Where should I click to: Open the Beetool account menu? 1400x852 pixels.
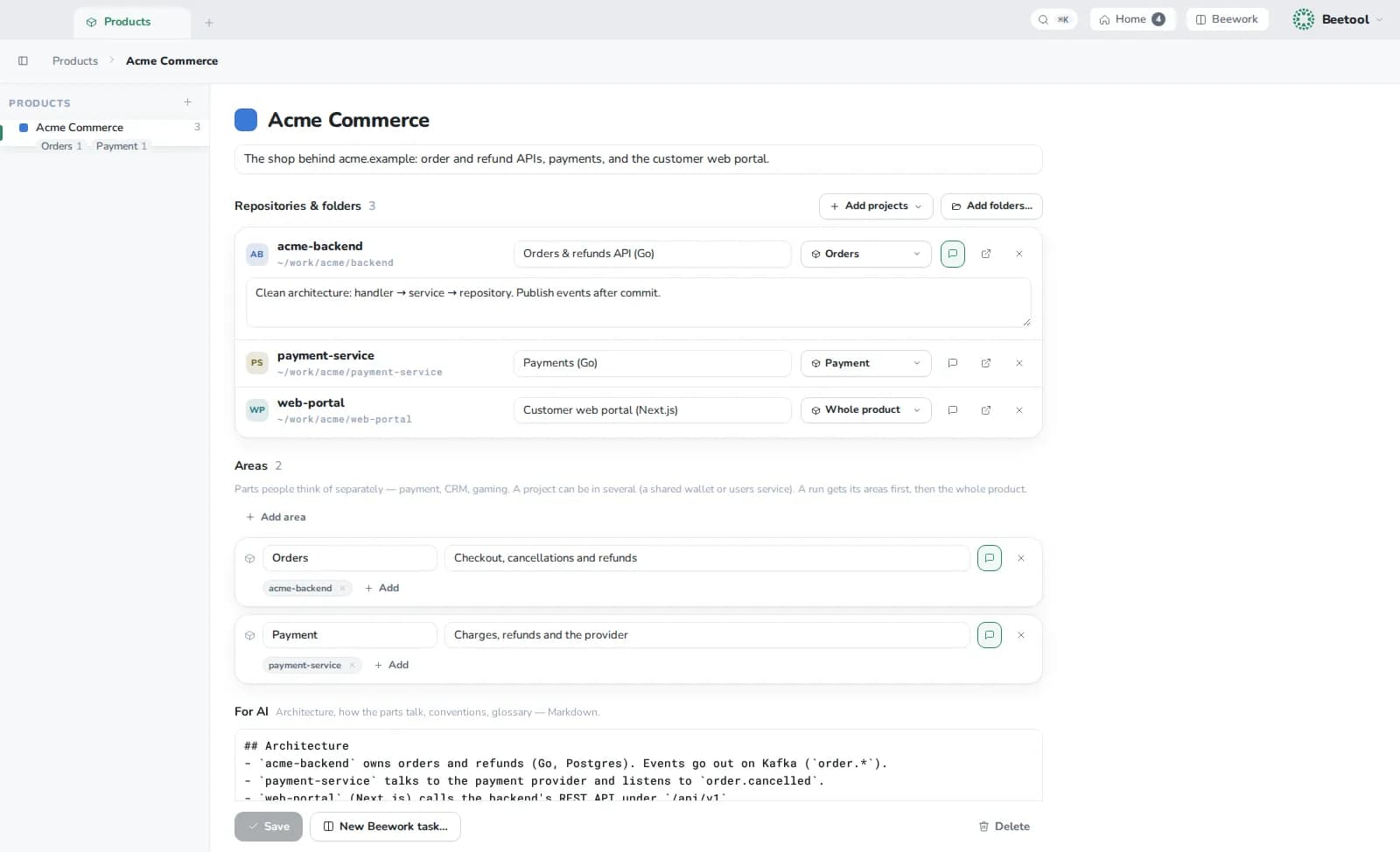(1338, 19)
